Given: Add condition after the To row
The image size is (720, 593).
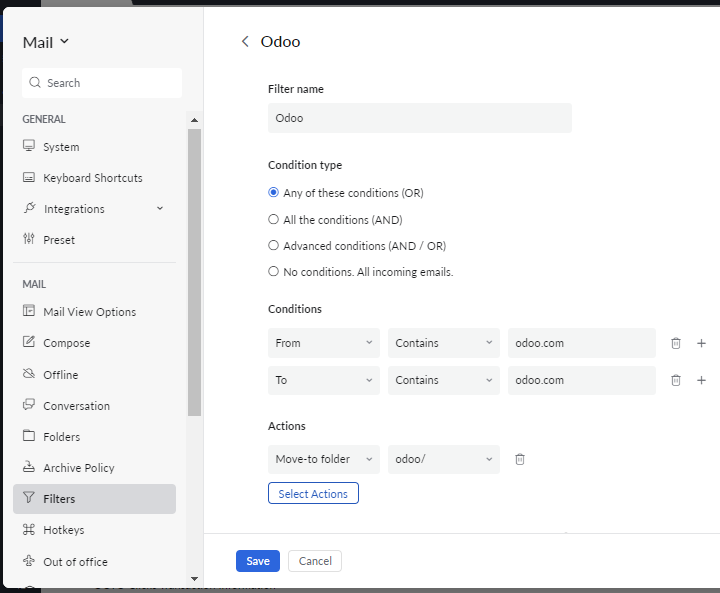Looking at the screenshot, I should tap(701, 380).
